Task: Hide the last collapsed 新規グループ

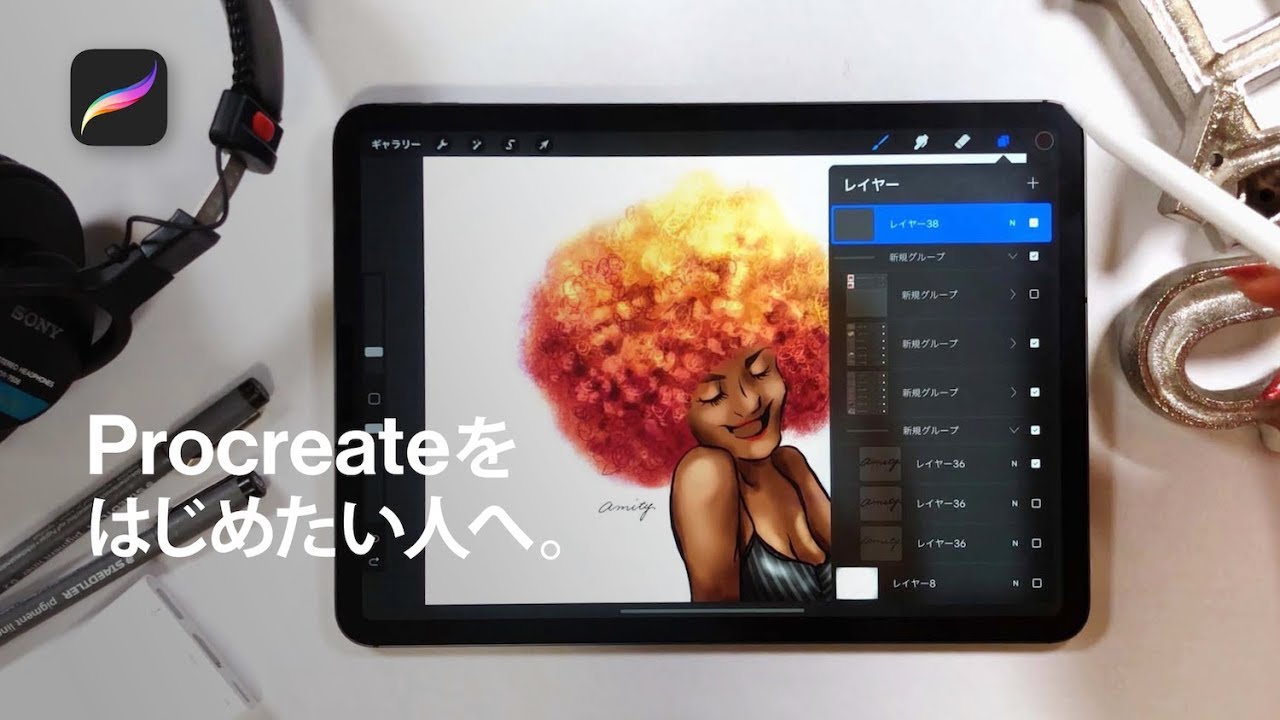Action: [1034, 392]
